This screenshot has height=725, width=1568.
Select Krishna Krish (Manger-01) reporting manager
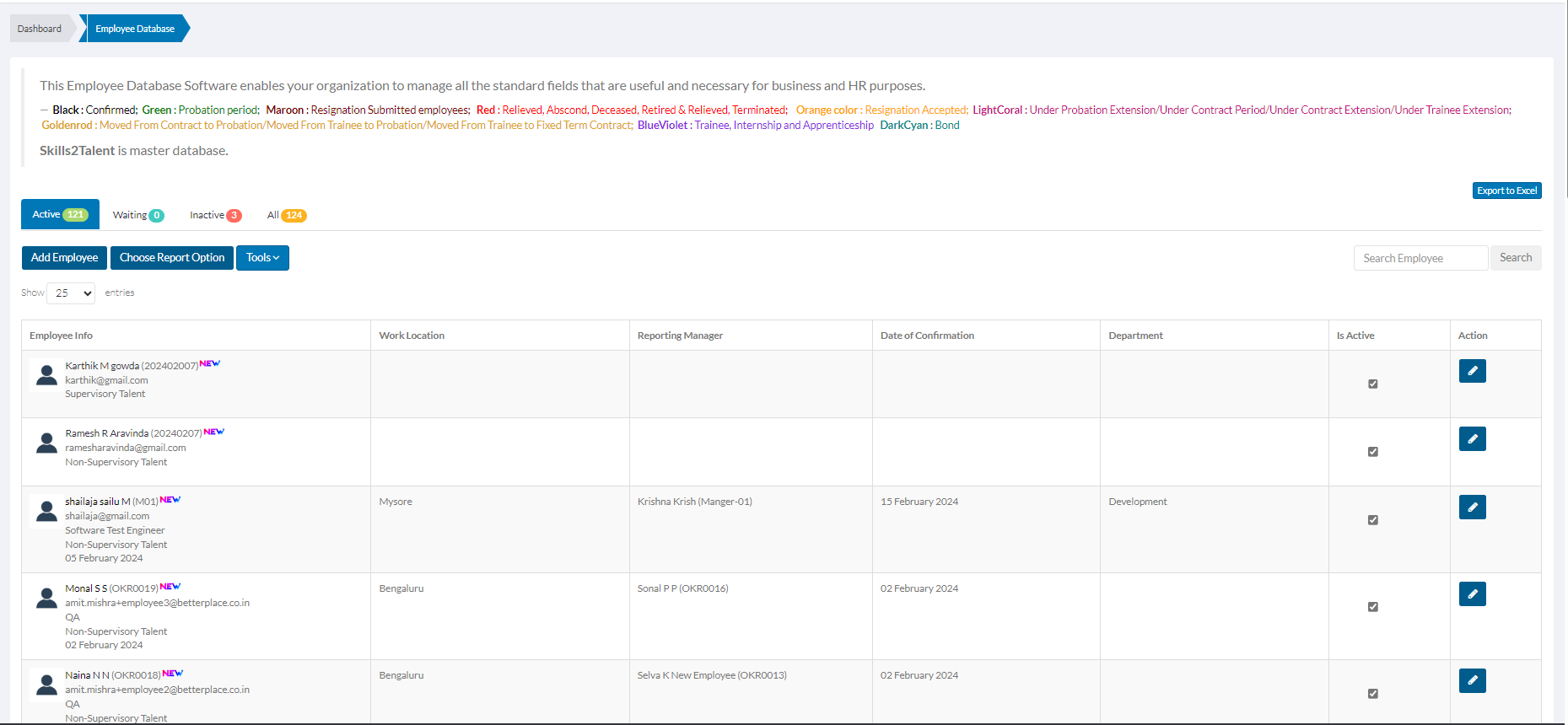pyautogui.click(x=695, y=502)
